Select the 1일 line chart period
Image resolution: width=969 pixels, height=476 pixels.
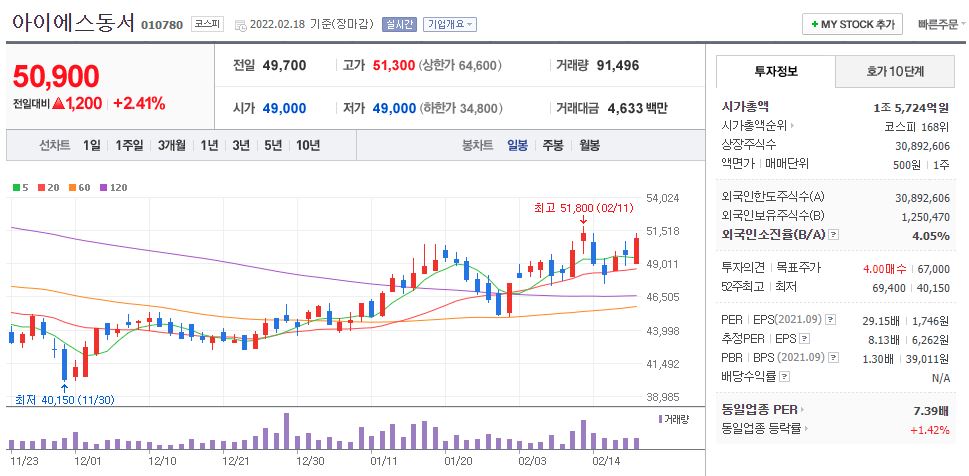click(x=91, y=146)
